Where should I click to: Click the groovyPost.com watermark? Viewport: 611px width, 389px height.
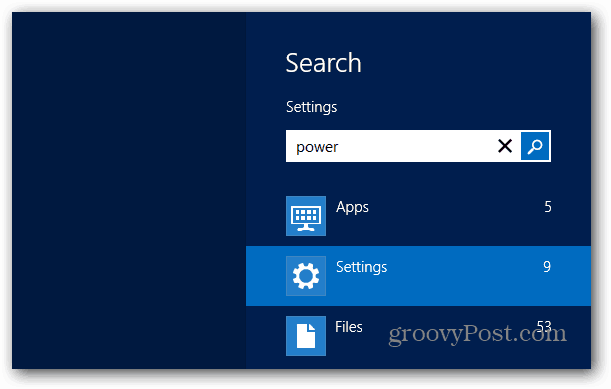[x=477, y=334]
